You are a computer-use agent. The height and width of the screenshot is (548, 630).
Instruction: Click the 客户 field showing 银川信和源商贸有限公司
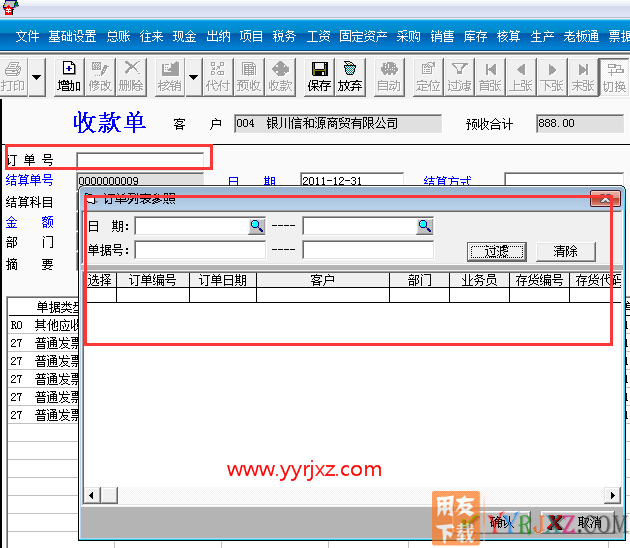point(338,123)
